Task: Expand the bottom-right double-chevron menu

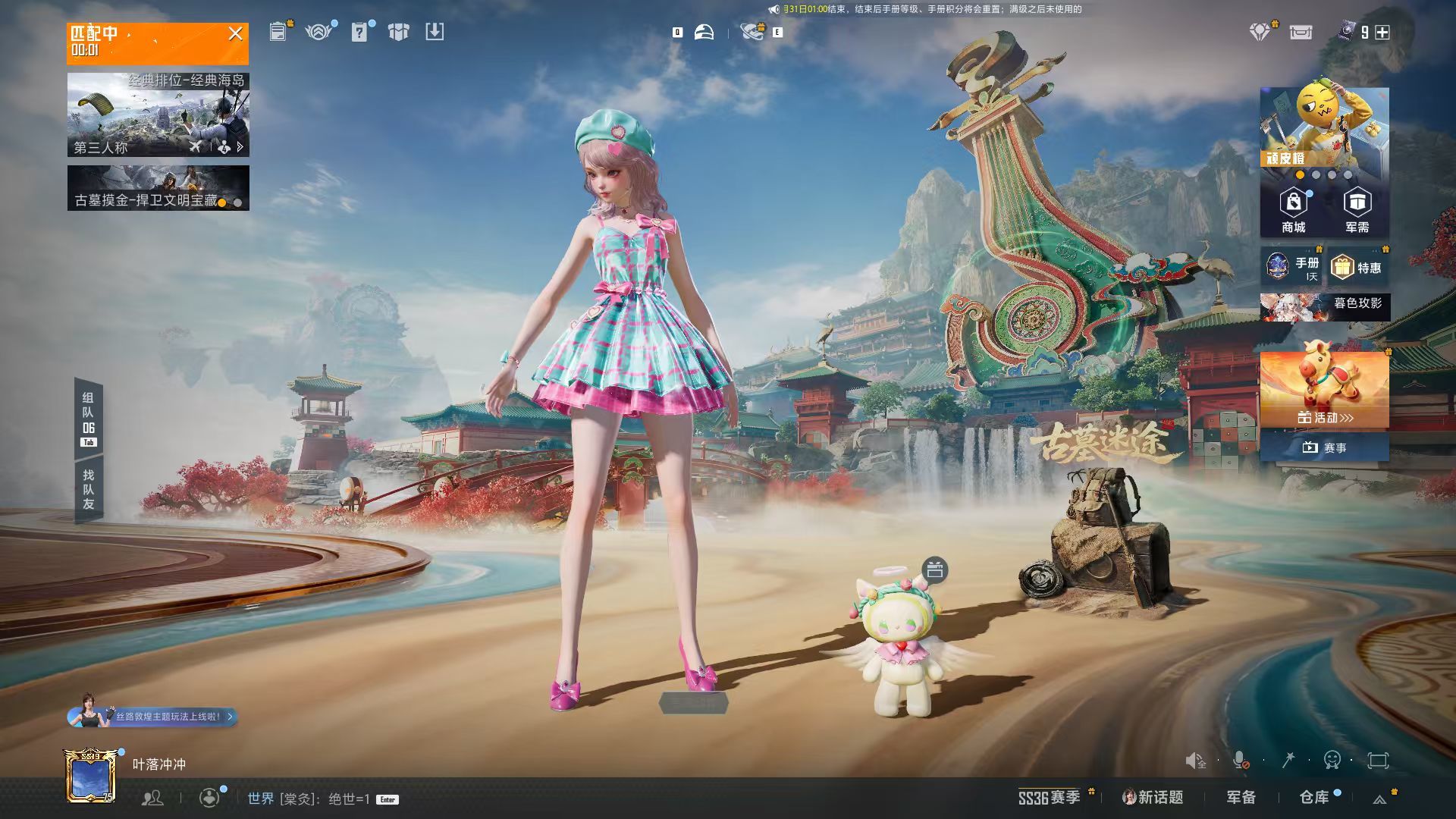Action: (1380, 799)
